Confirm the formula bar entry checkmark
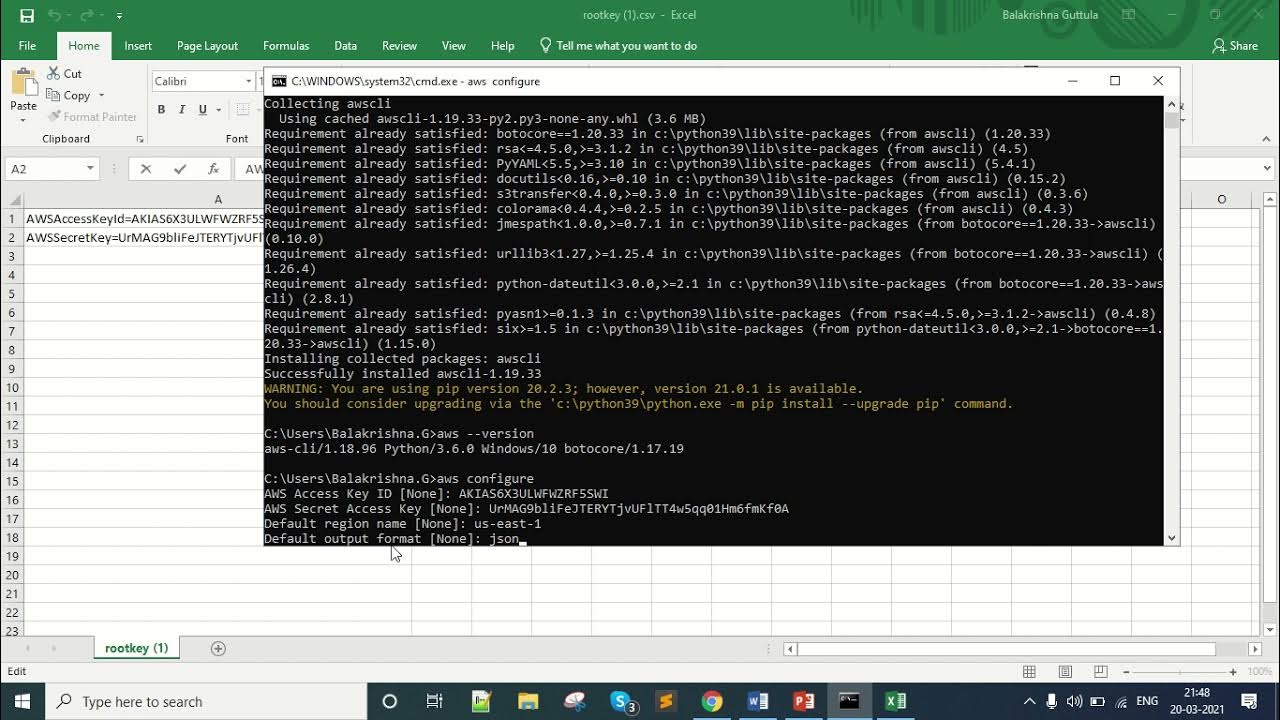Screen dimensions: 1280x720 click(x=180, y=169)
